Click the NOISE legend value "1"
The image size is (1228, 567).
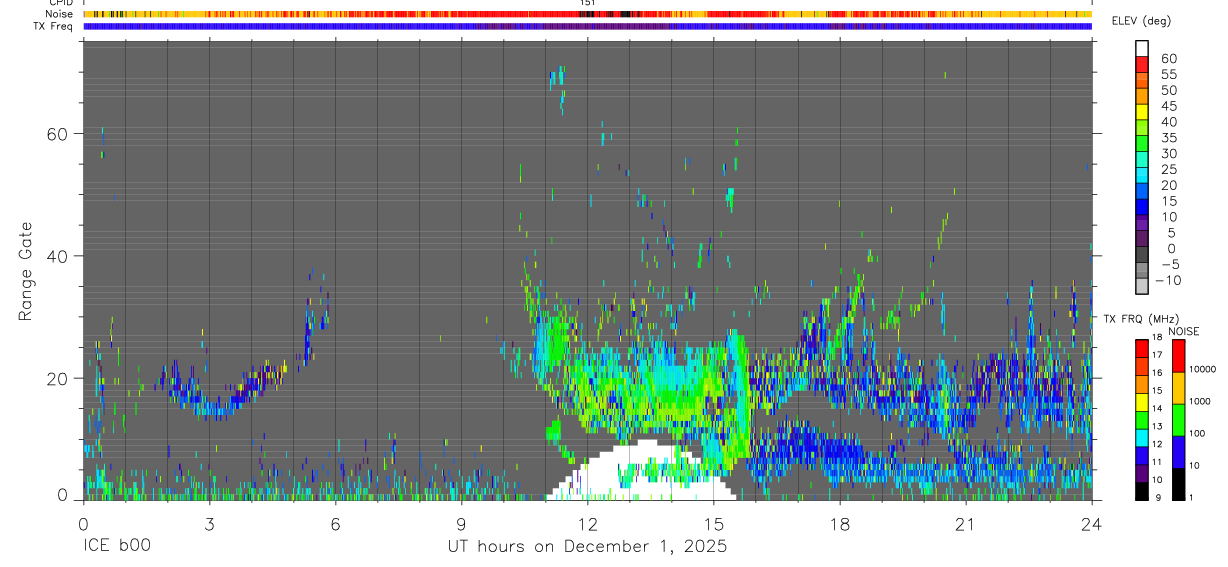click(1192, 497)
